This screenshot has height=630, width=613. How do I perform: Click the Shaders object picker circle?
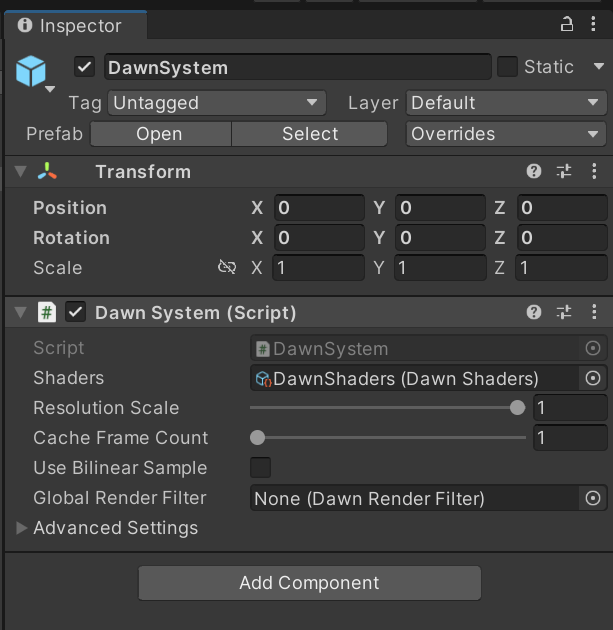[593, 378]
